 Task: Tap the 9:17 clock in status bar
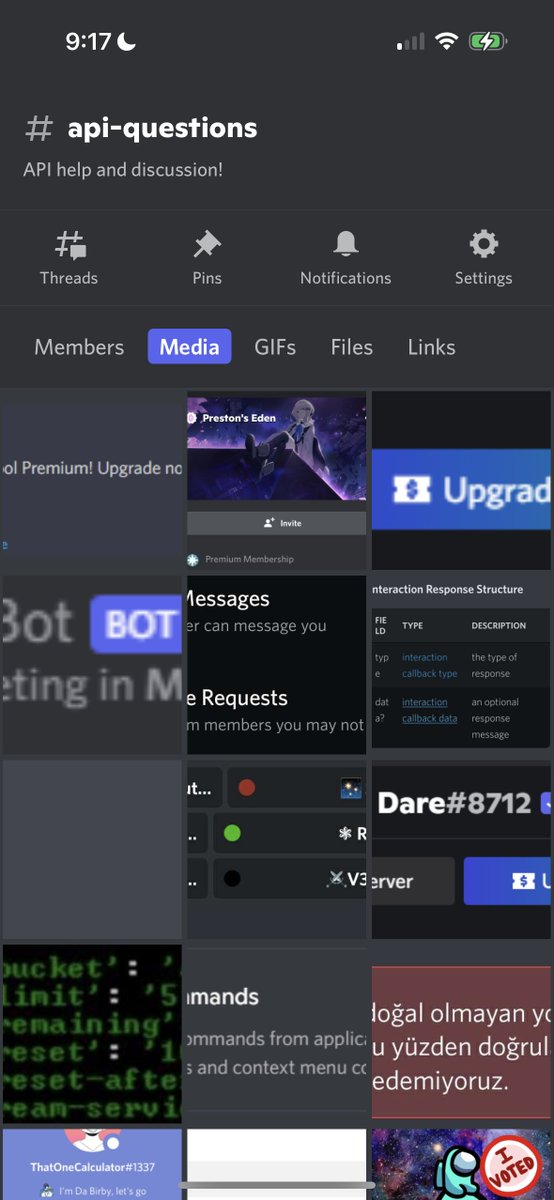88,42
